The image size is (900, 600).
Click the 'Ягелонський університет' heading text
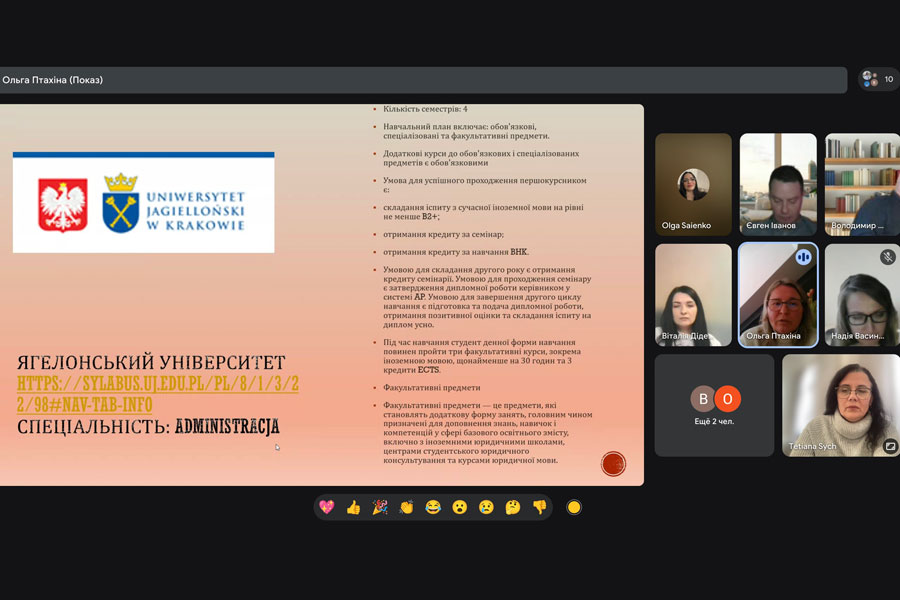coord(151,362)
